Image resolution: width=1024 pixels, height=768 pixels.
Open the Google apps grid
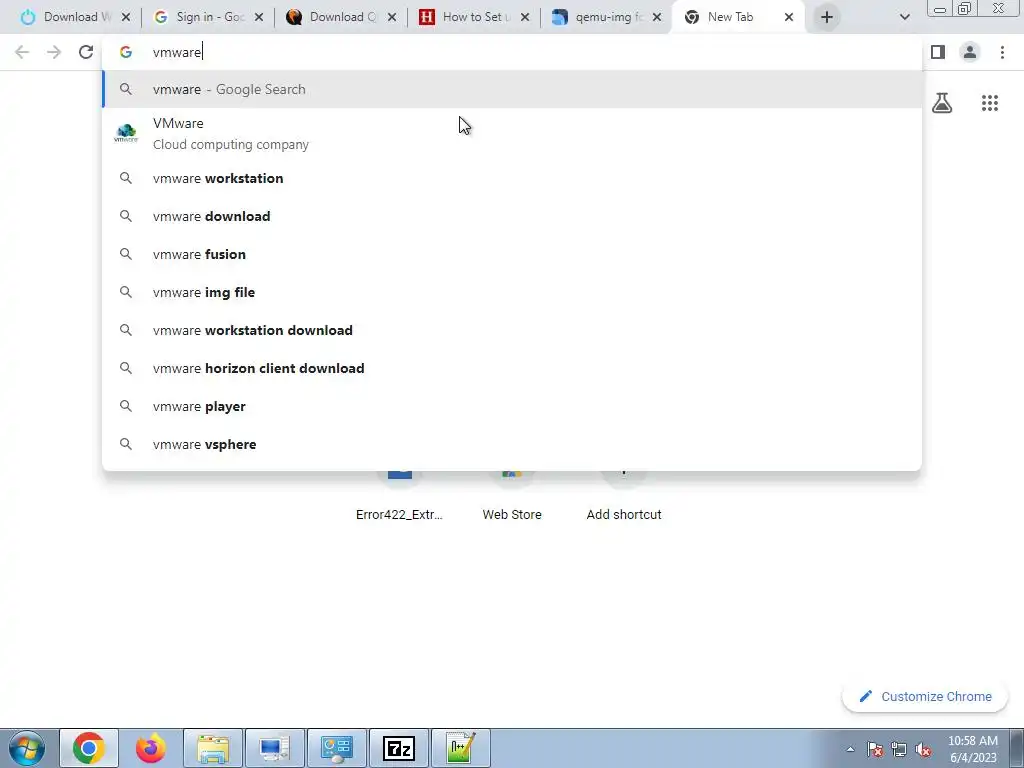pos(990,103)
